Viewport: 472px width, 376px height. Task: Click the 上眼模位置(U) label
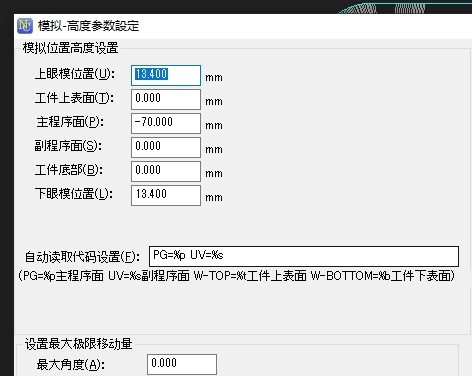point(75,74)
